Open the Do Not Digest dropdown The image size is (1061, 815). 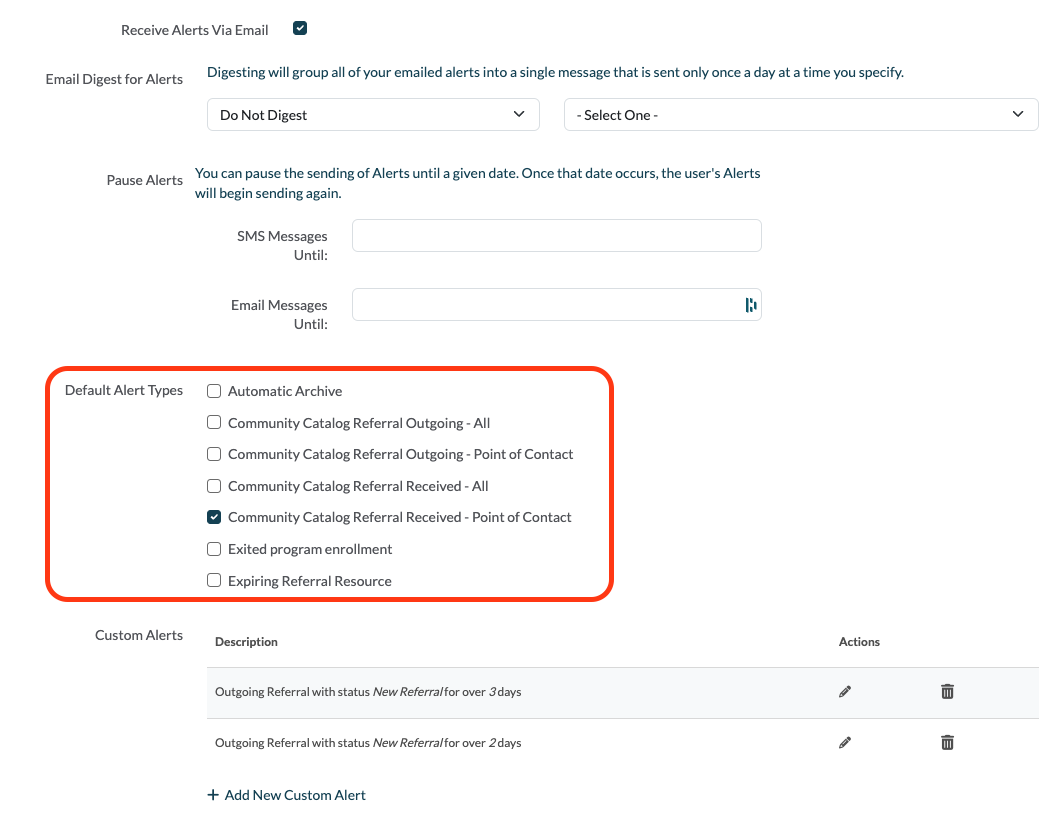(372, 115)
